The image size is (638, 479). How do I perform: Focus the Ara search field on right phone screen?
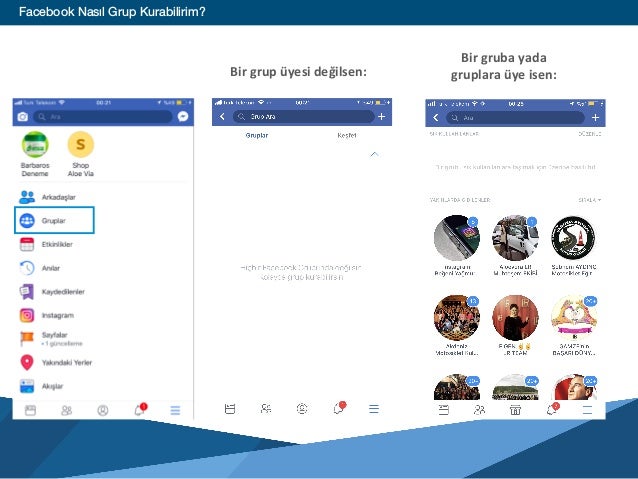[x=516, y=118]
